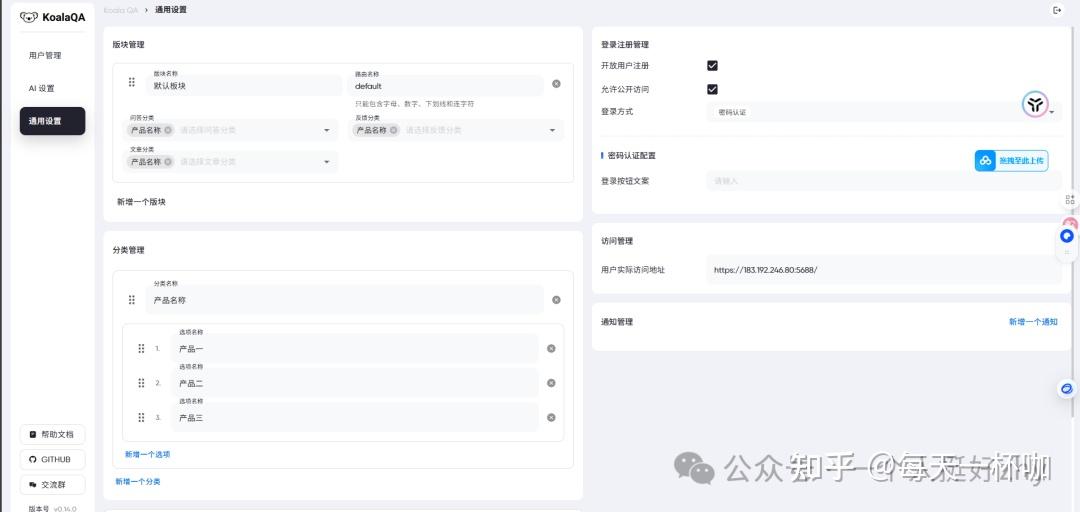Screen dimensions: 1080x512
Task: Click drag handle beside 产品三
Action: 141,418
